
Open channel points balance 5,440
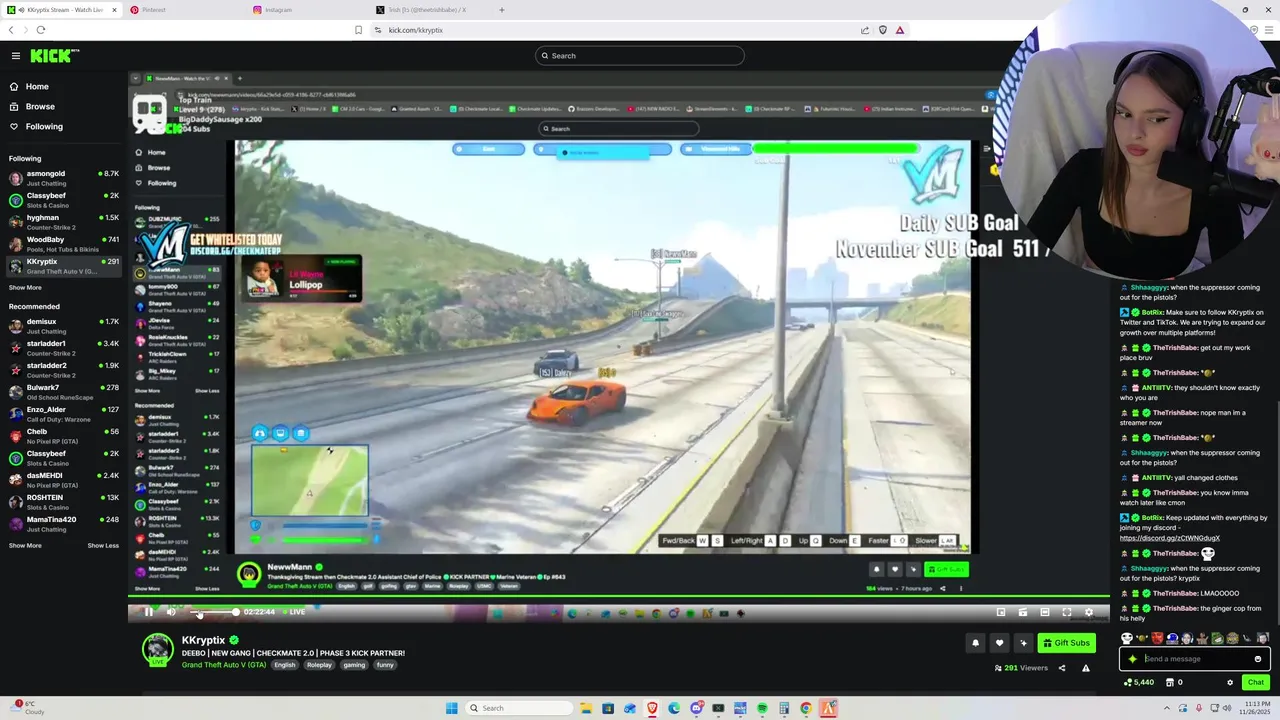click(x=1139, y=682)
